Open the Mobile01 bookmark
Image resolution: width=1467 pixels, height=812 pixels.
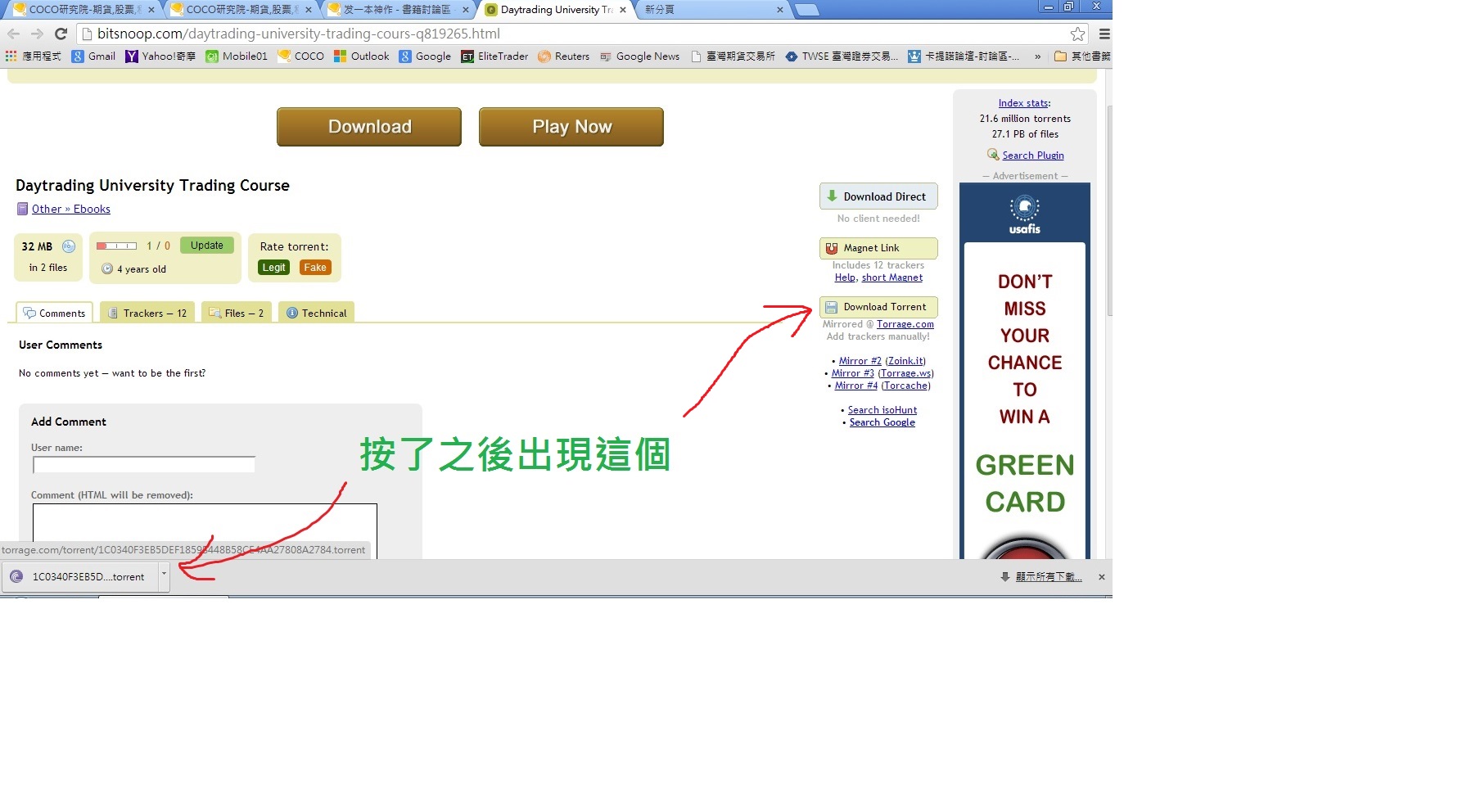tap(237, 56)
